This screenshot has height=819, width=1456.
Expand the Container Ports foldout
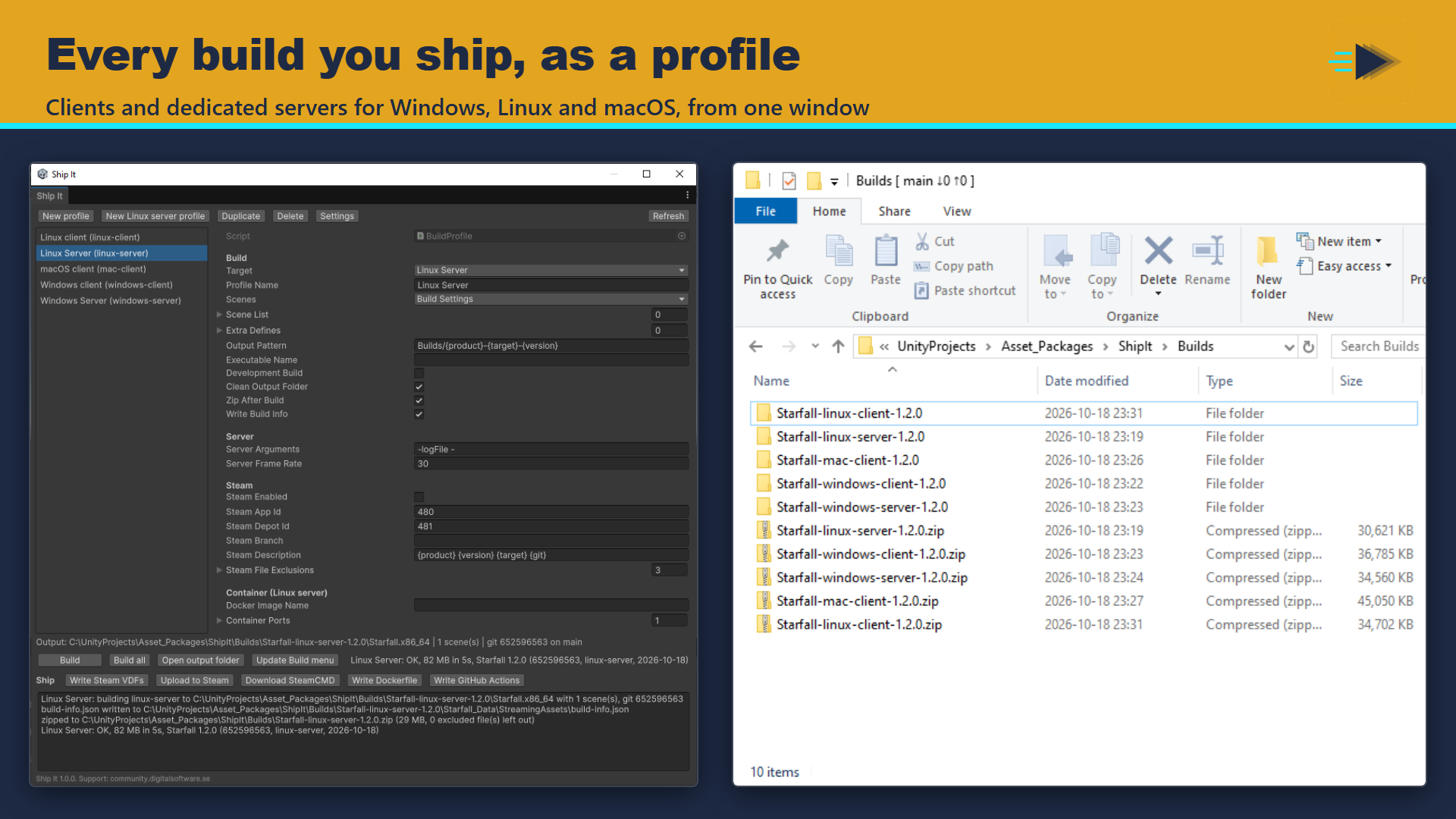point(219,620)
